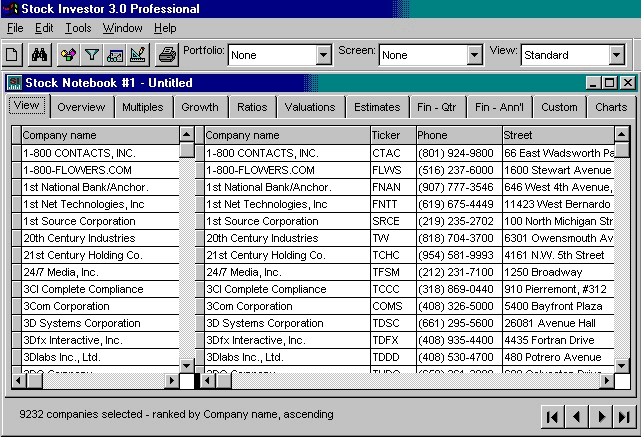Switch to the Fin - Ann'l tab
Viewport: 641px width, 437px height.
tap(499, 107)
